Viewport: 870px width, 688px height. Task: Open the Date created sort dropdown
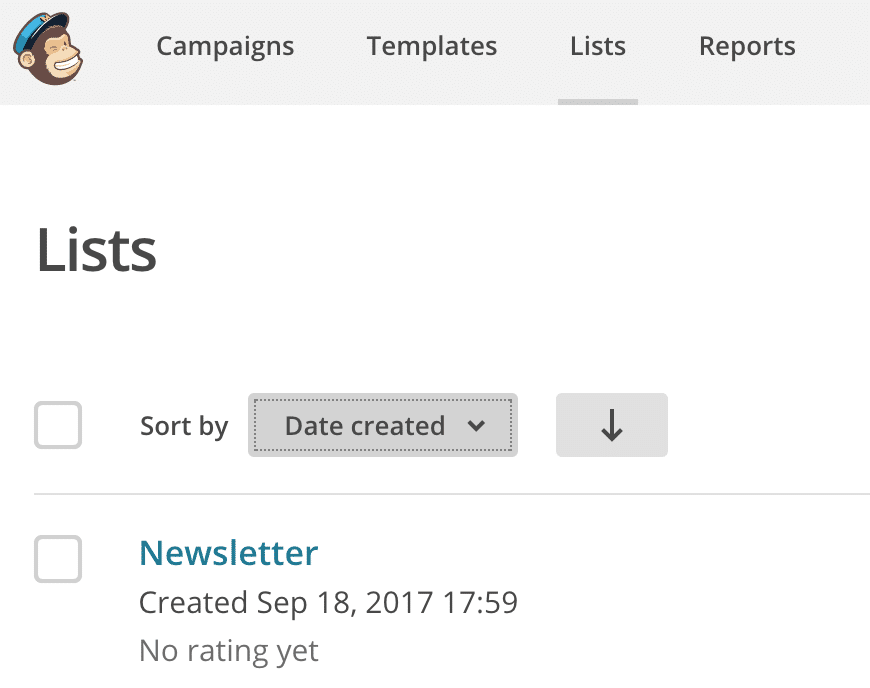tap(383, 425)
